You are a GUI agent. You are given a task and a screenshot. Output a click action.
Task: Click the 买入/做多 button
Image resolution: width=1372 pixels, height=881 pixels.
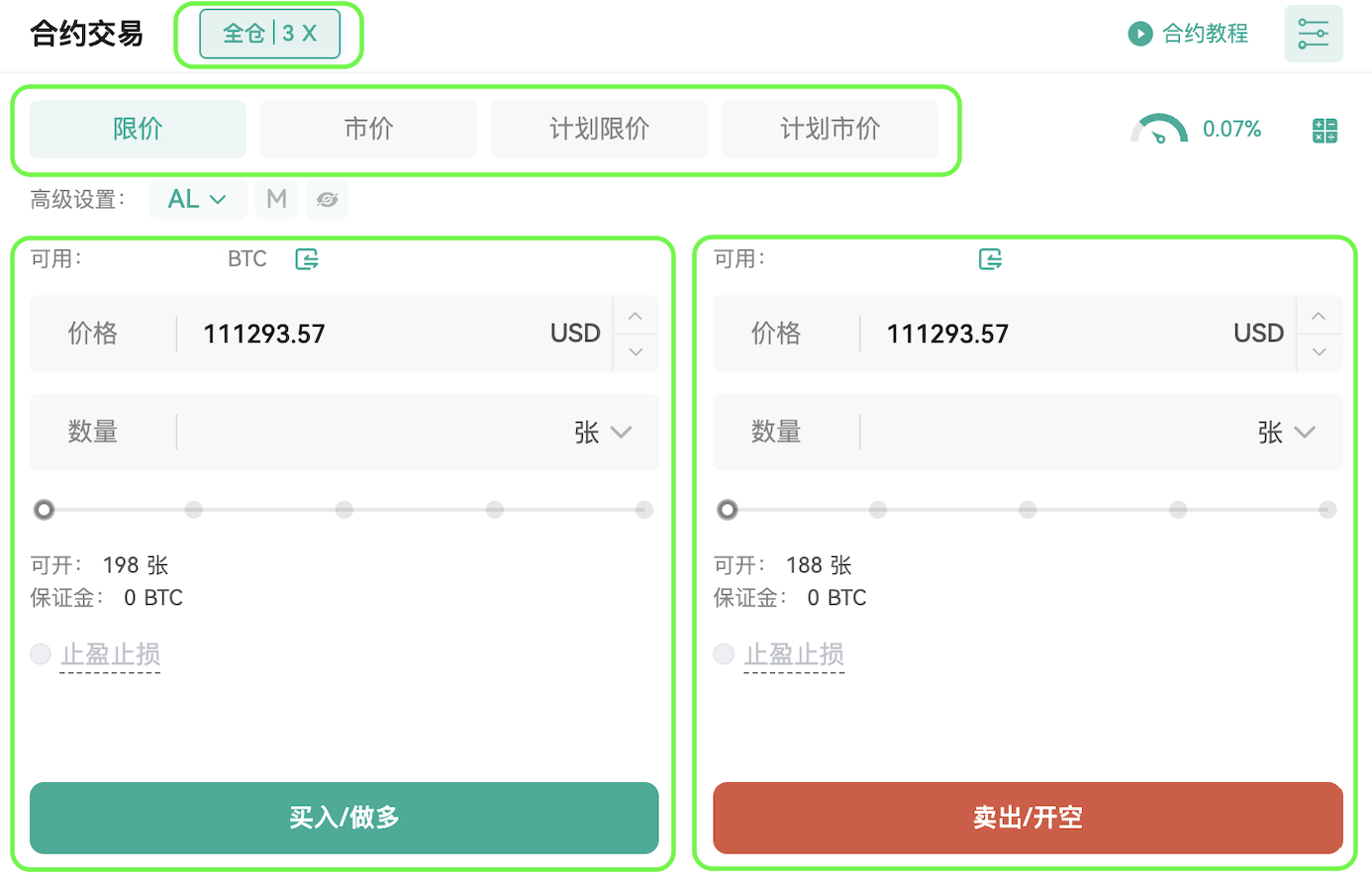tap(343, 818)
